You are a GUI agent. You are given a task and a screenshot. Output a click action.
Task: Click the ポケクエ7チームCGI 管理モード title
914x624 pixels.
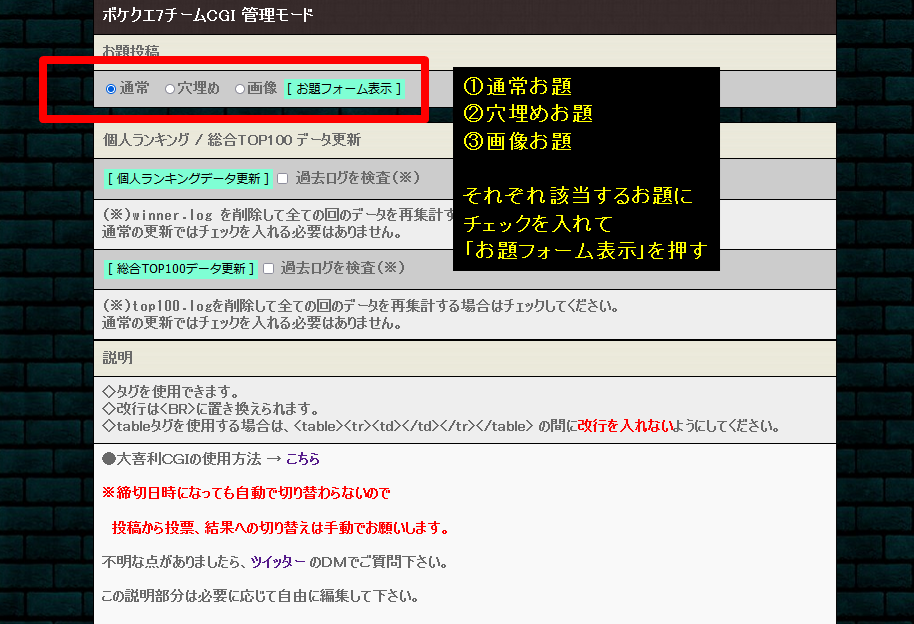click(x=208, y=15)
